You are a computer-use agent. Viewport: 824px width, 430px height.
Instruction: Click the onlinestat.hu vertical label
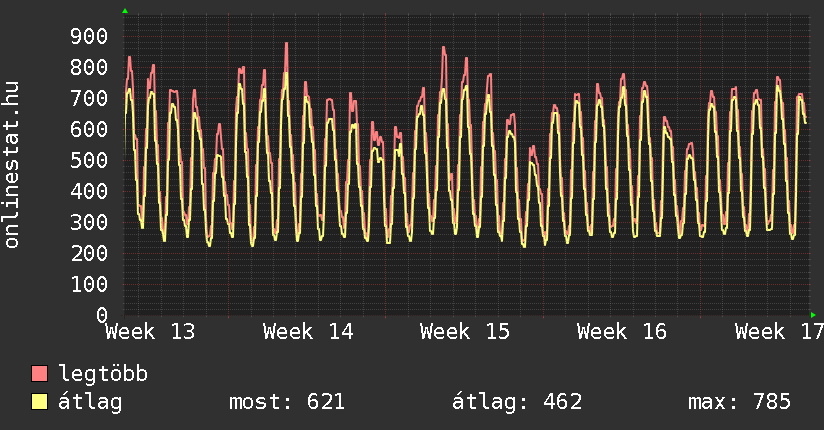coord(13,165)
